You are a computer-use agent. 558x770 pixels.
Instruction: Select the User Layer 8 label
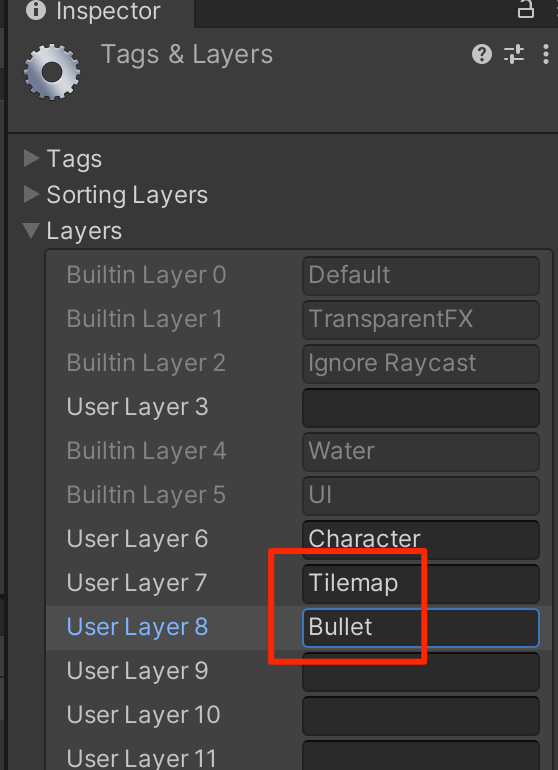(138, 627)
